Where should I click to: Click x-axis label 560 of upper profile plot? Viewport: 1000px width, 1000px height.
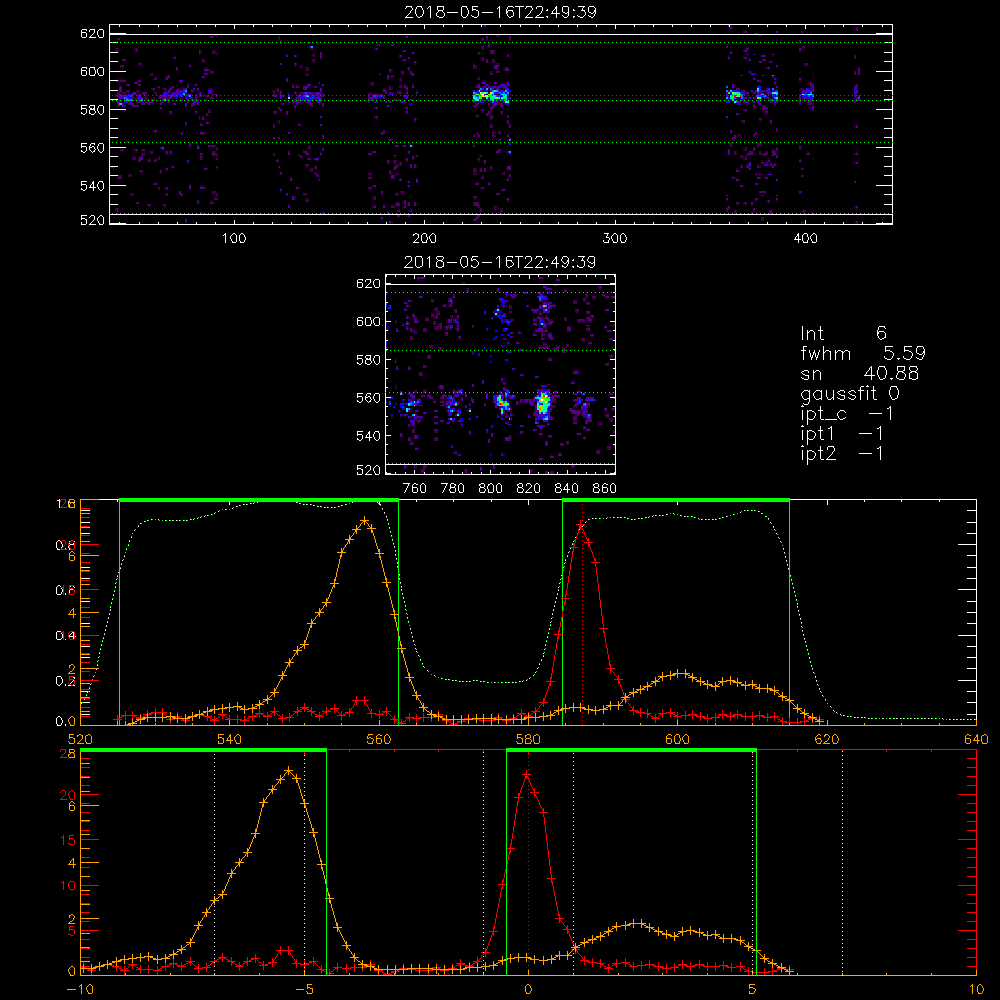point(379,739)
